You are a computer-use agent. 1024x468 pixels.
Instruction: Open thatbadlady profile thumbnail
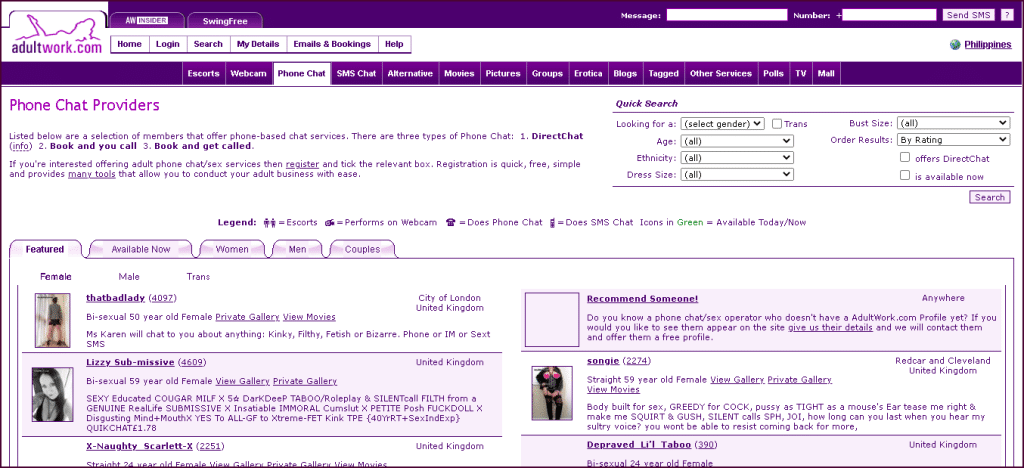coord(52,320)
